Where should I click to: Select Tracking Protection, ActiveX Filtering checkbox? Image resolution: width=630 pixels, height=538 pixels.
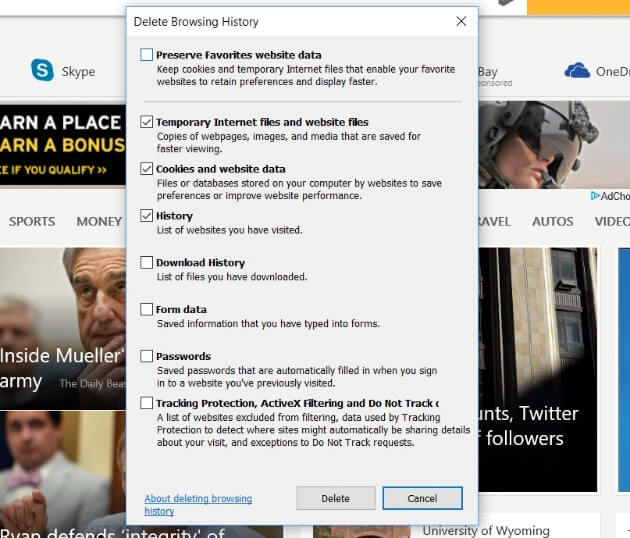[147, 403]
